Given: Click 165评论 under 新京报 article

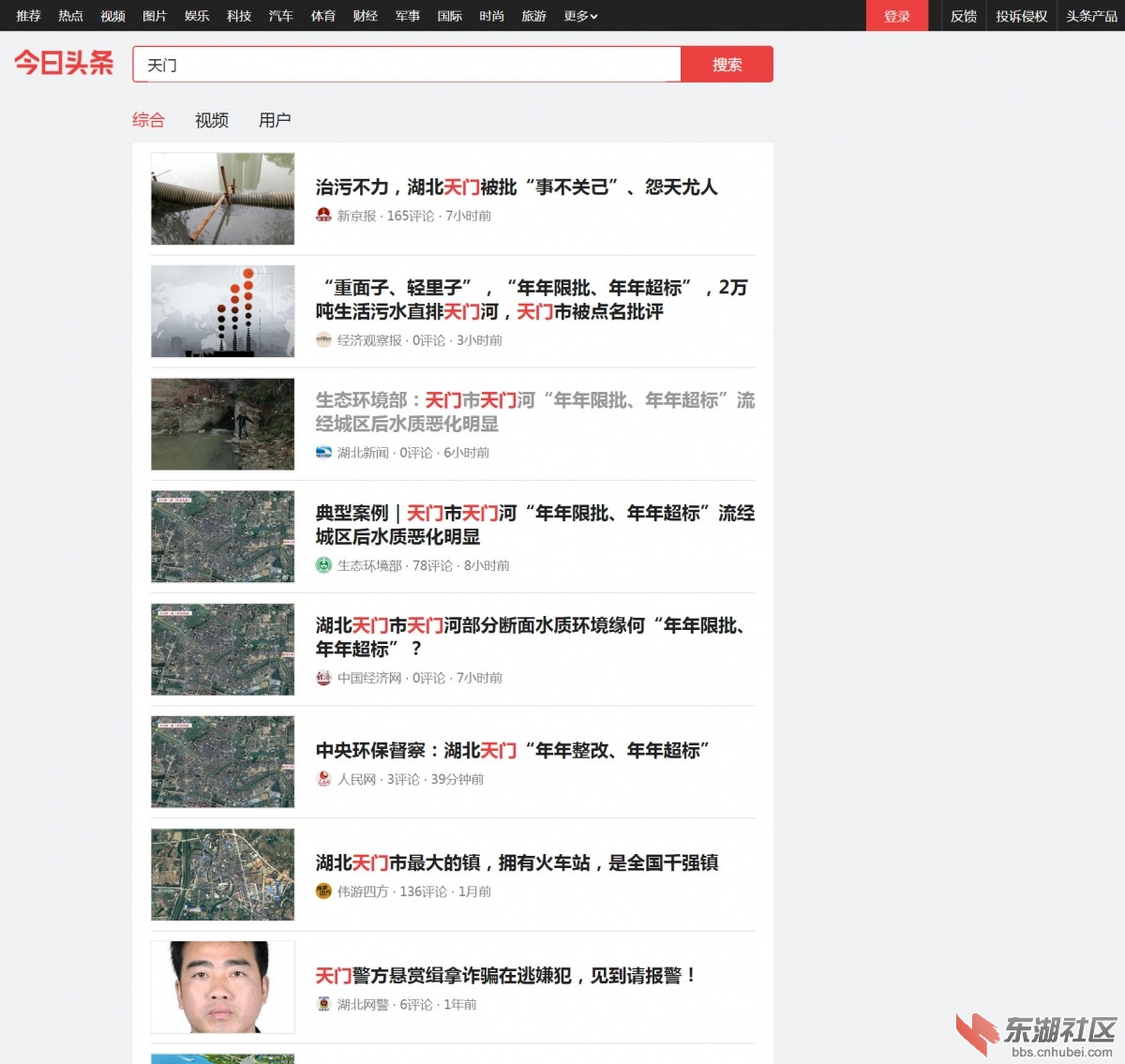Looking at the screenshot, I should (411, 216).
